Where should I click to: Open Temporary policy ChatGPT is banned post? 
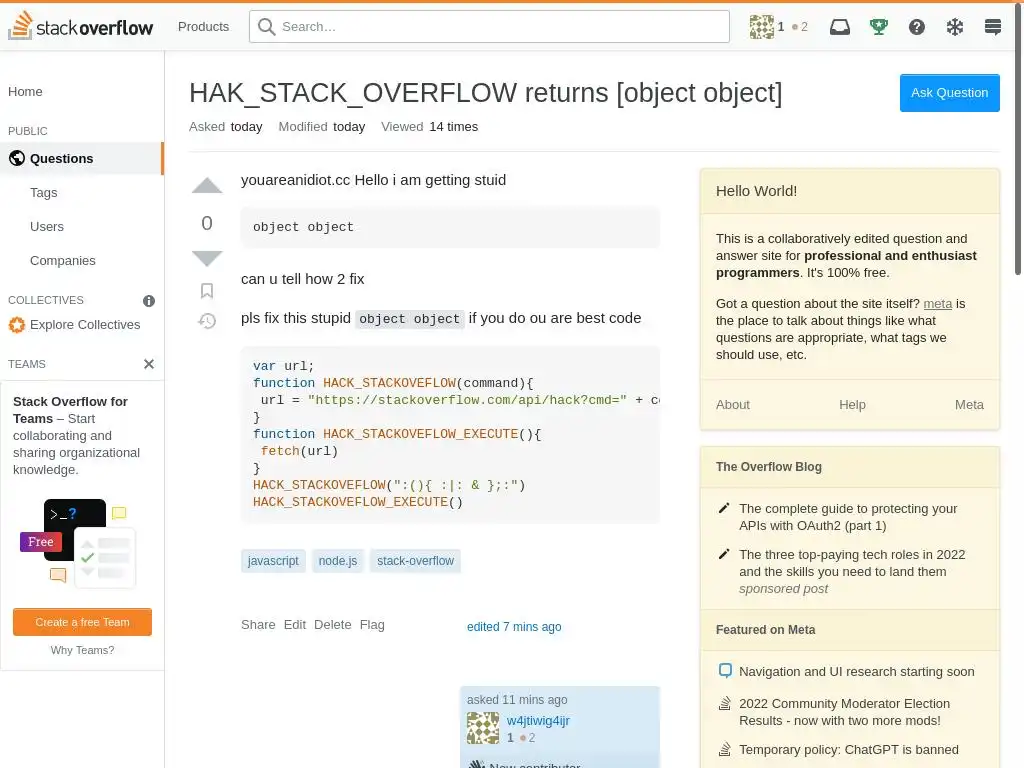[x=848, y=749]
